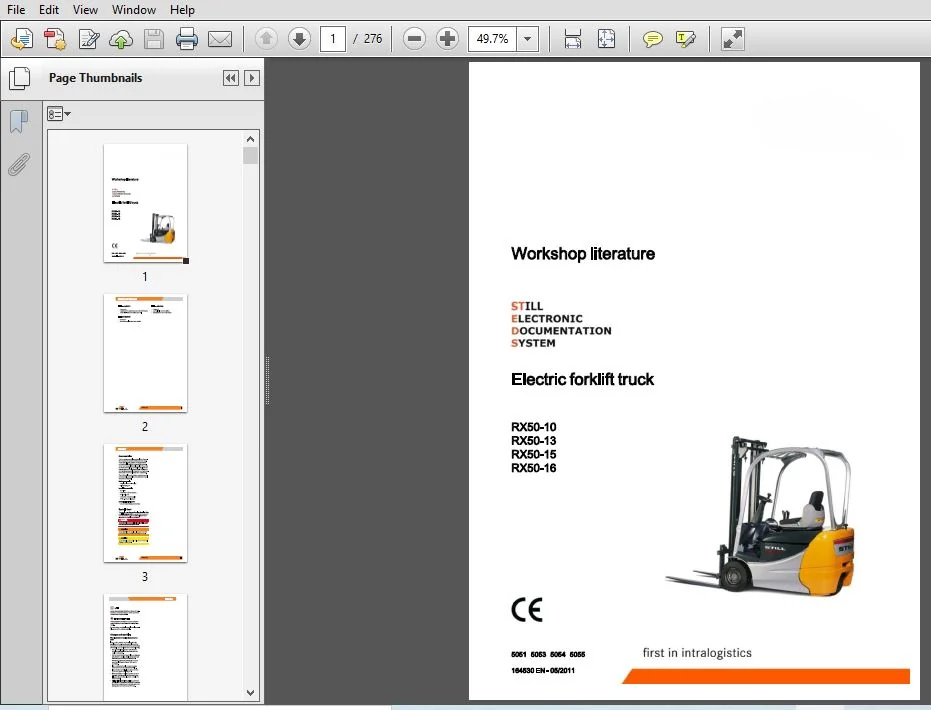Click the CE mark on the page

527,610
